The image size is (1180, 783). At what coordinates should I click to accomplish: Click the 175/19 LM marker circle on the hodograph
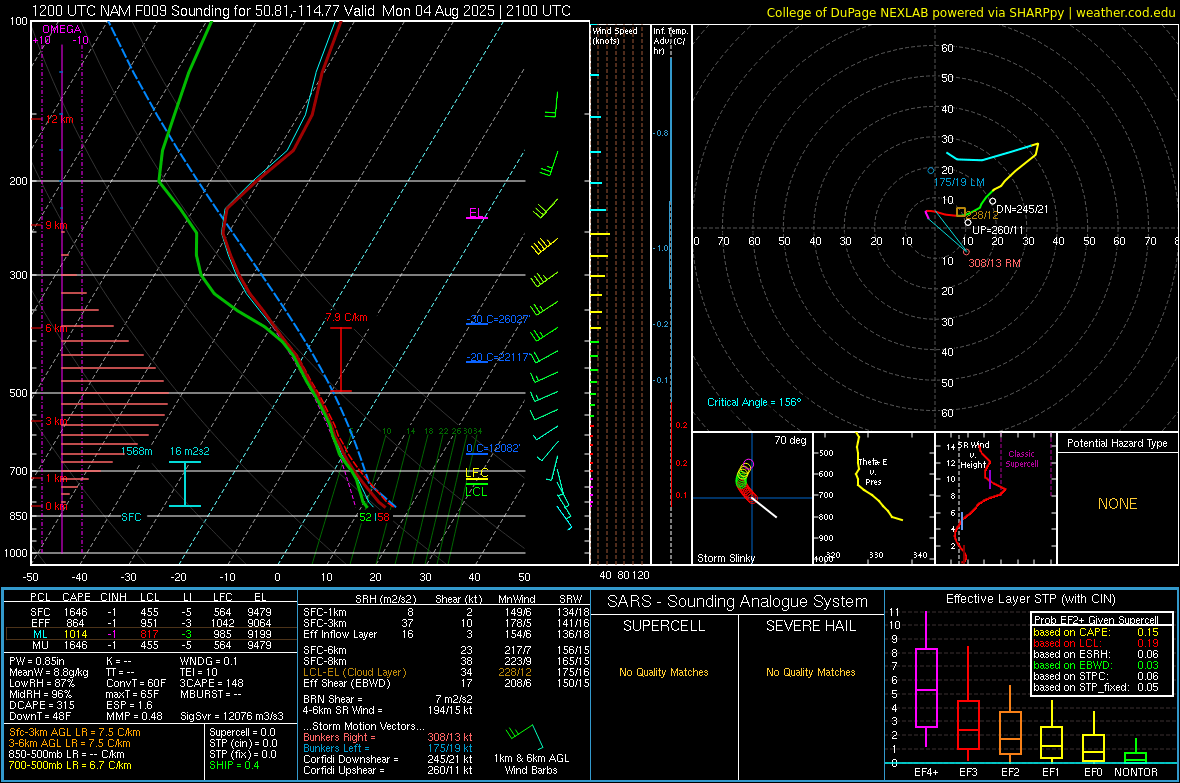point(931,171)
